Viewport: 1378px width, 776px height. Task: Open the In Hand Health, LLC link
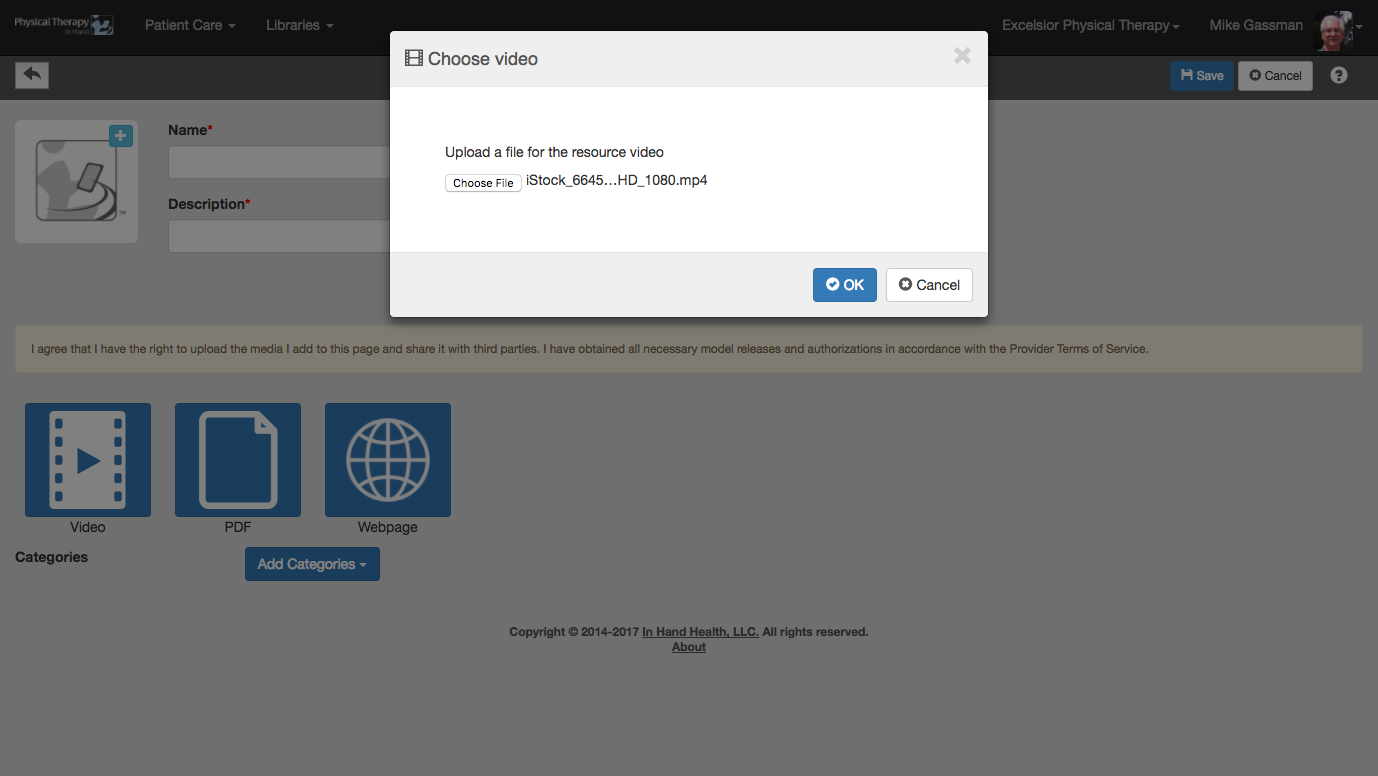(700, 632)
